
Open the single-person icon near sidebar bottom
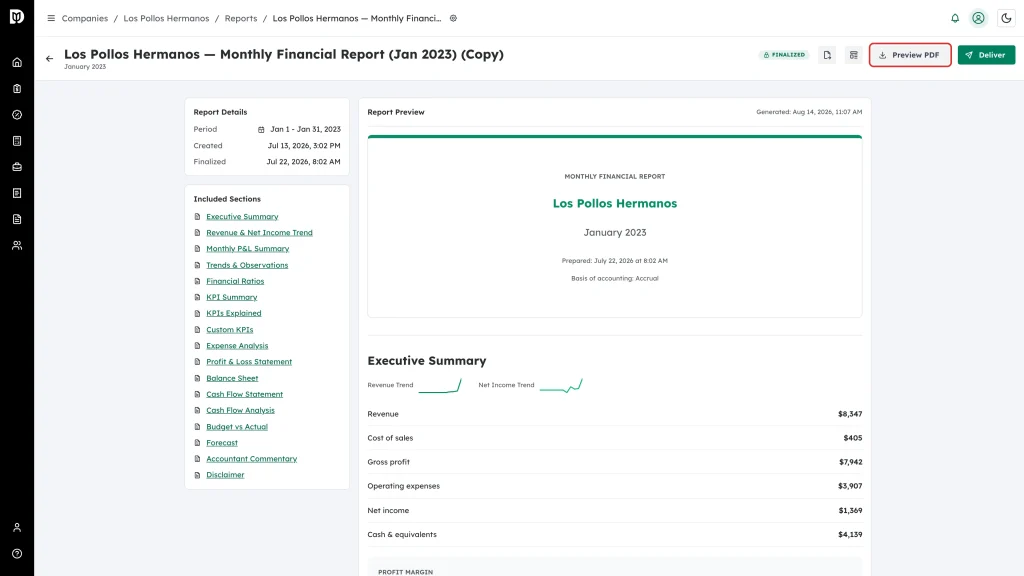[x=17, y=528]
